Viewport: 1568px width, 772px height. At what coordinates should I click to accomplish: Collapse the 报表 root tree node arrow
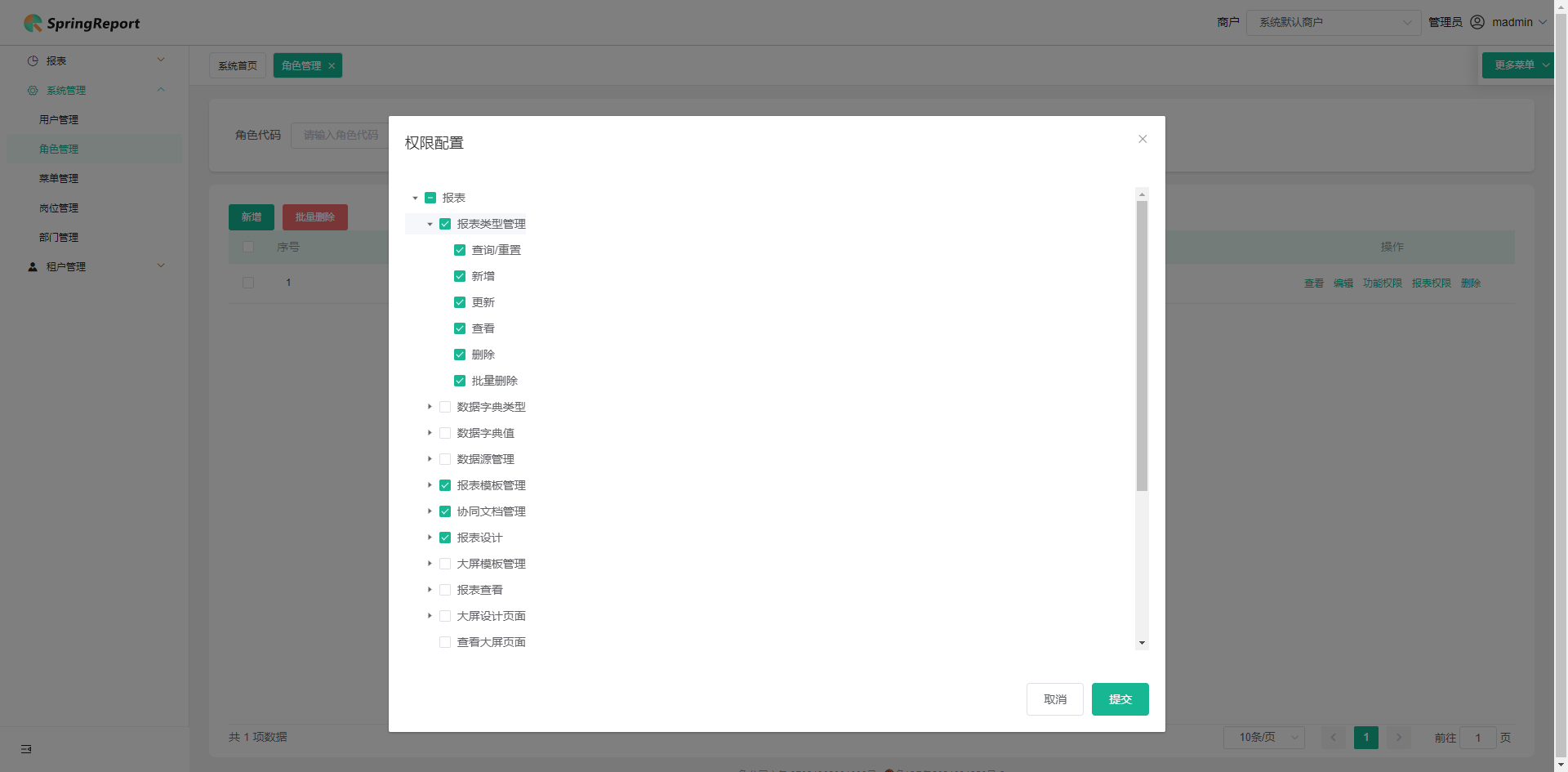[415, 198]
